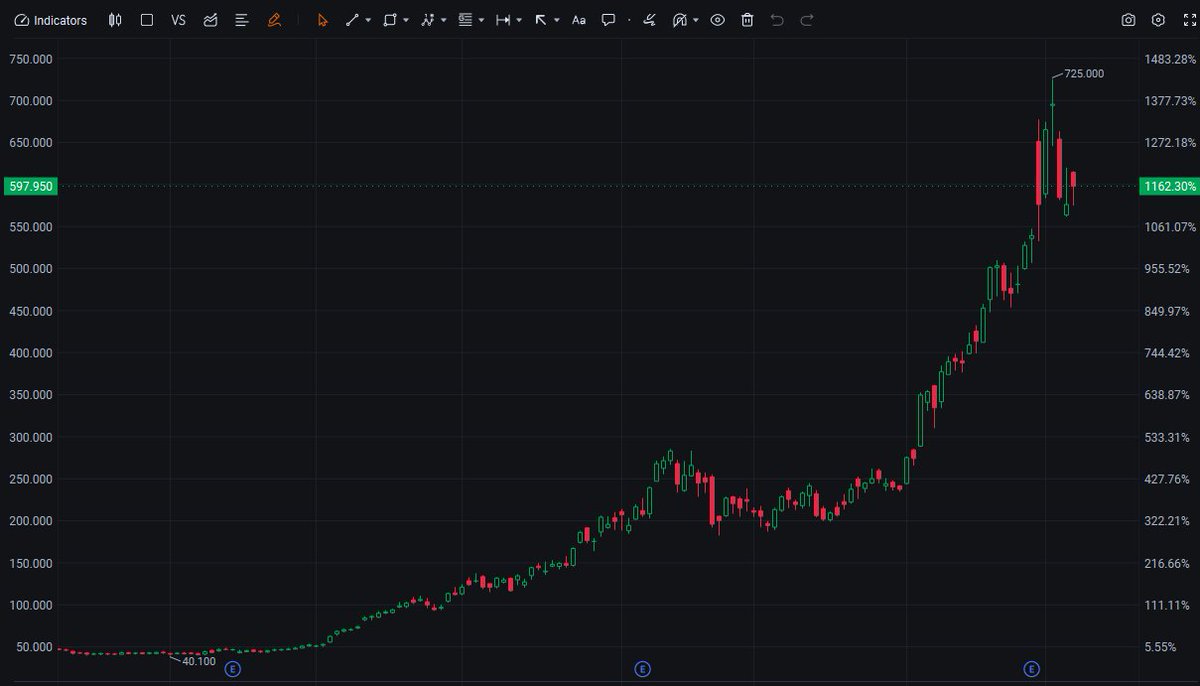Viewport: 1200px width, 686px height.
Task: Select the horizontal range measure tool
Action: tap(503, 20)
